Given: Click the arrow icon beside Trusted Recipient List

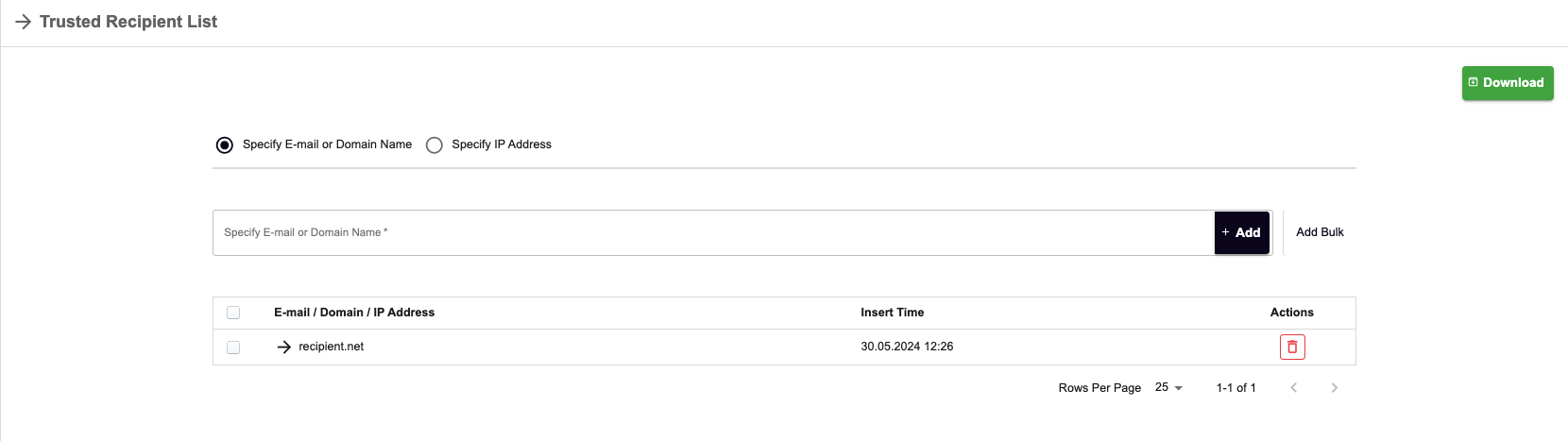Looking at the screenshot, I should 24,22.
